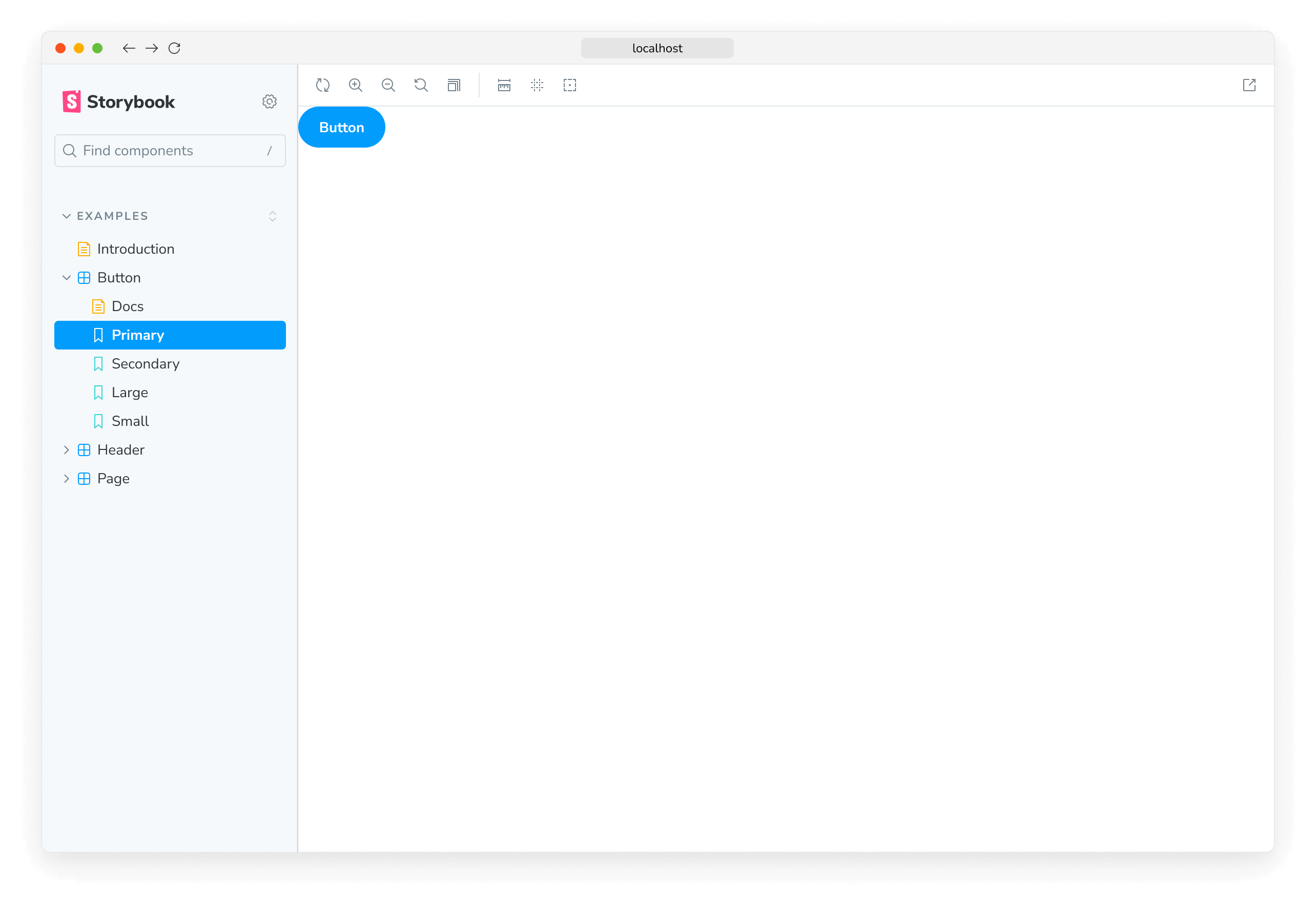Click the zoom out icon
This screenshot has height=904, width=1316.
(x=388, y=85)
